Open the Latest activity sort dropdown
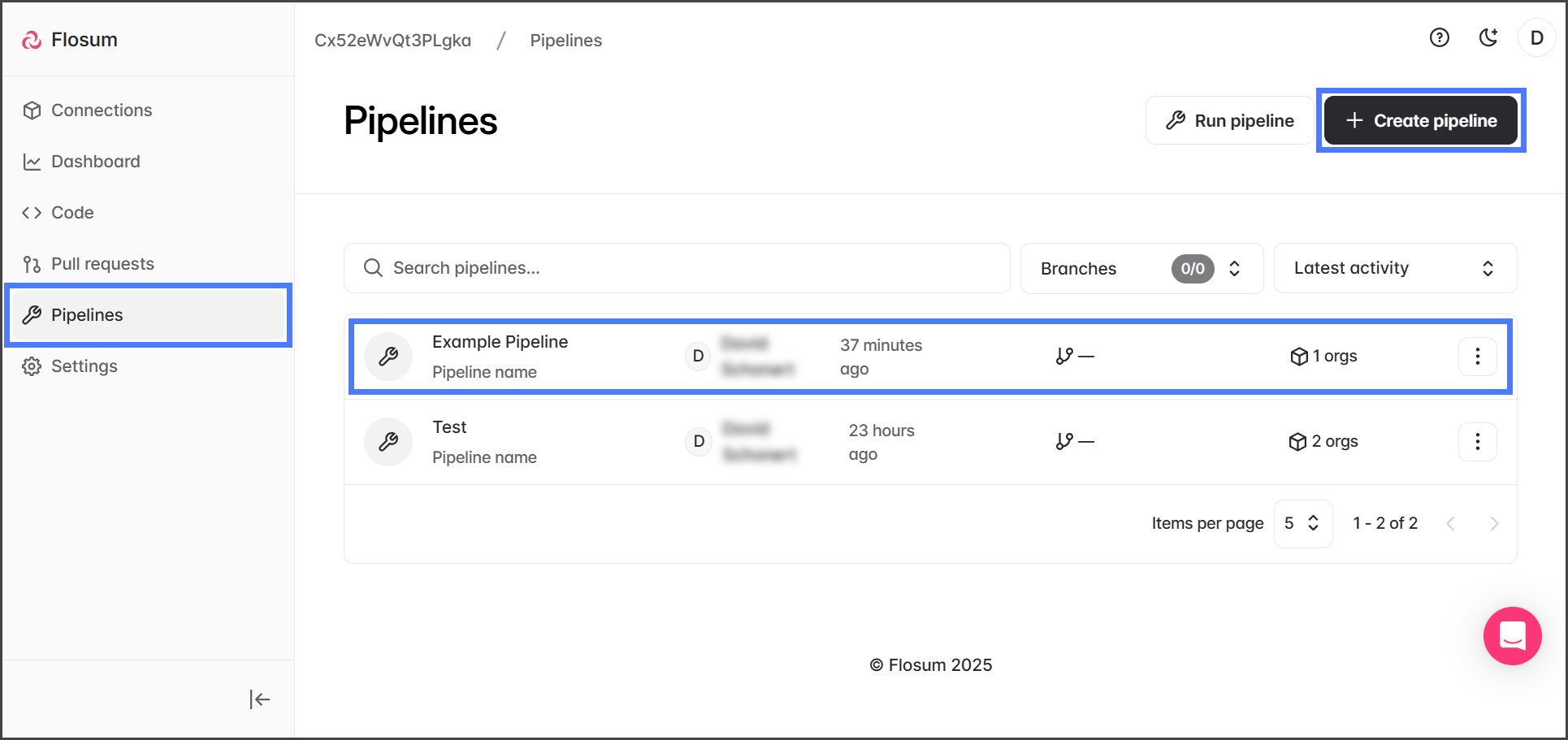1568x740 pixels. 1394,269
